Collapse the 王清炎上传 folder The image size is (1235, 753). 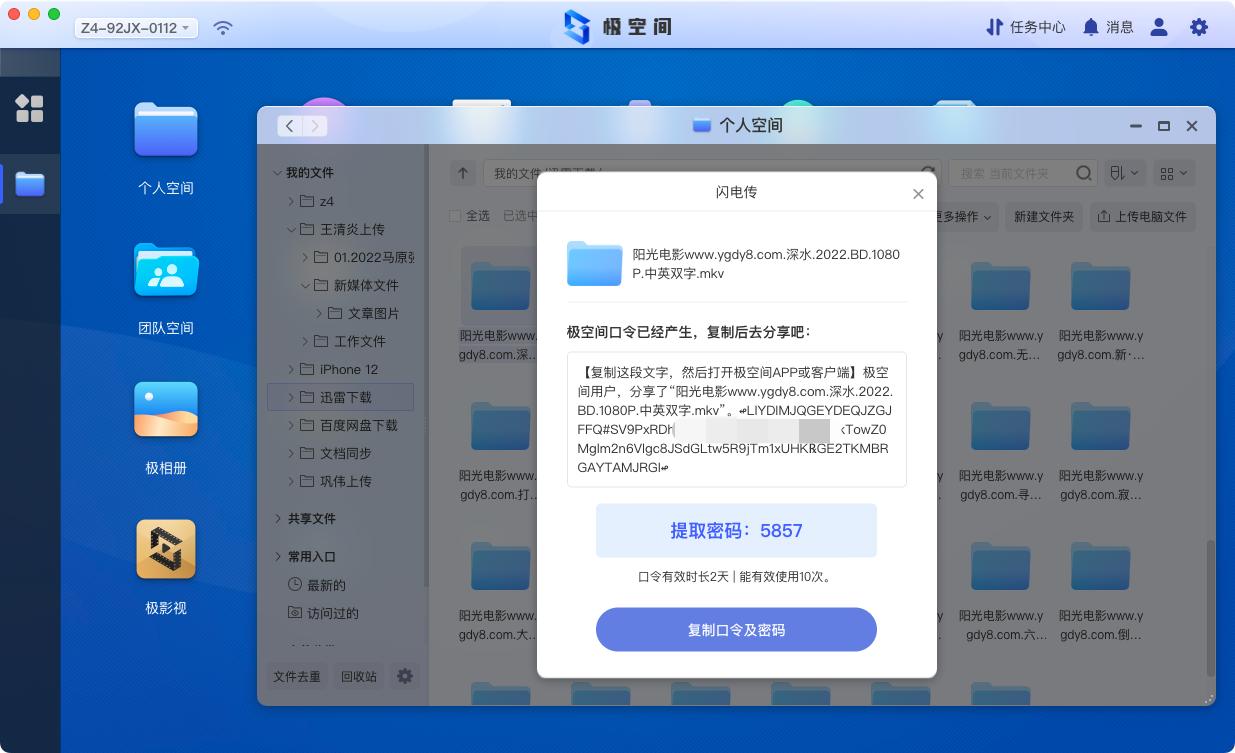coord(292,229)
